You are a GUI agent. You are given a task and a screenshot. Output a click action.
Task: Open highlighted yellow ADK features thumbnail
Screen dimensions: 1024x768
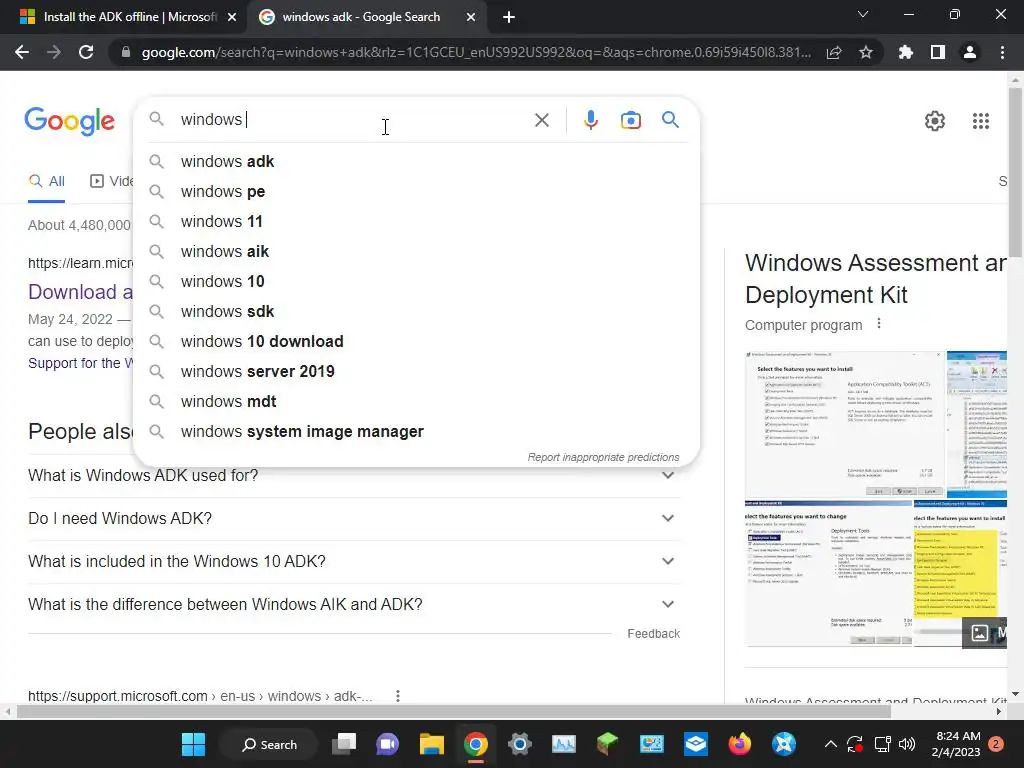point(960,573)
